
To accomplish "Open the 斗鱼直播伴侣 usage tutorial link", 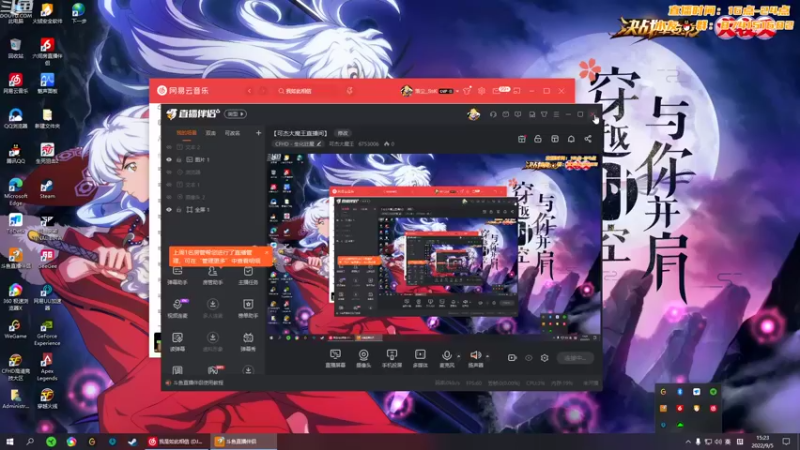I will click(x=198, y=383).
